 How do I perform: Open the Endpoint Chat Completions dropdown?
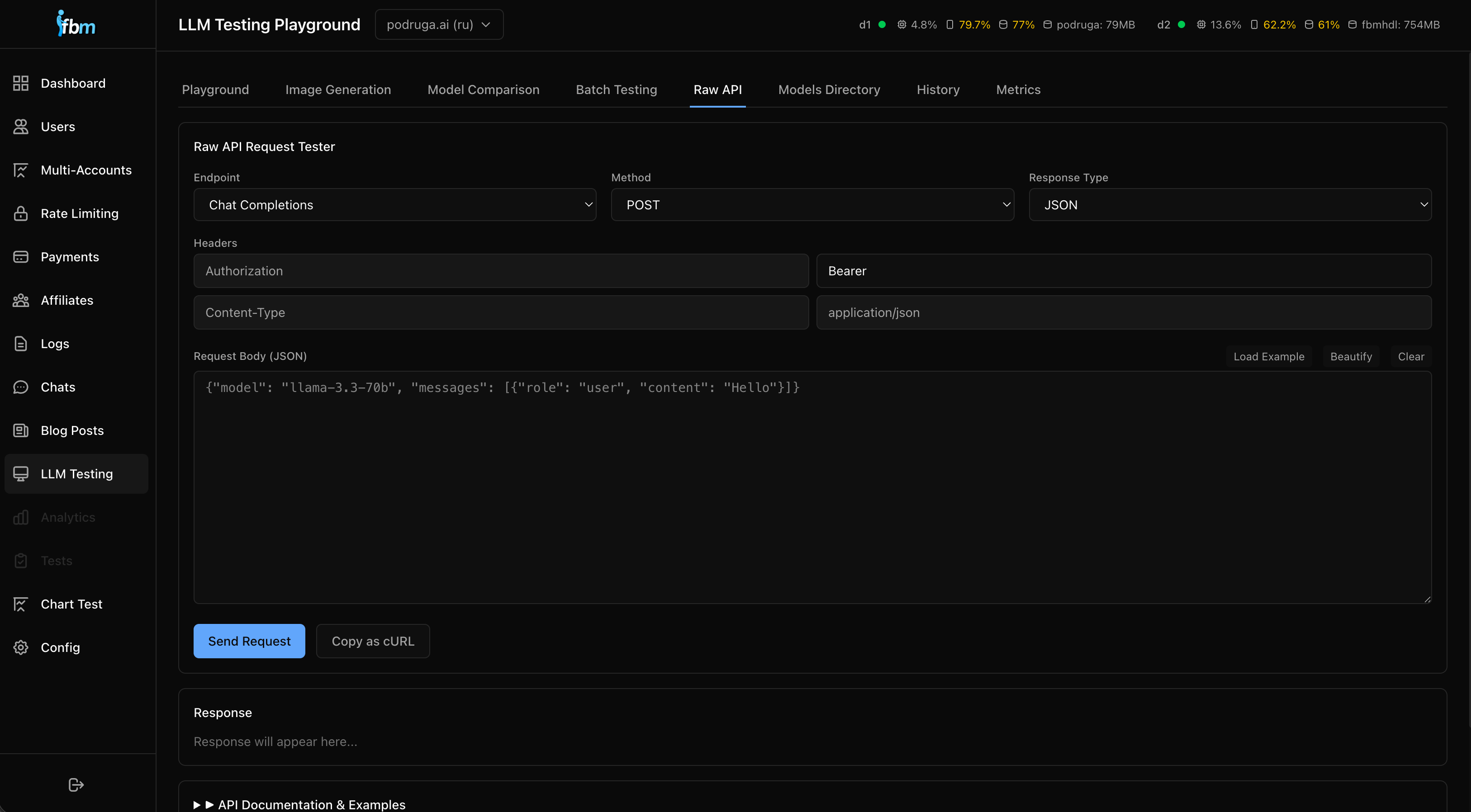394,205
